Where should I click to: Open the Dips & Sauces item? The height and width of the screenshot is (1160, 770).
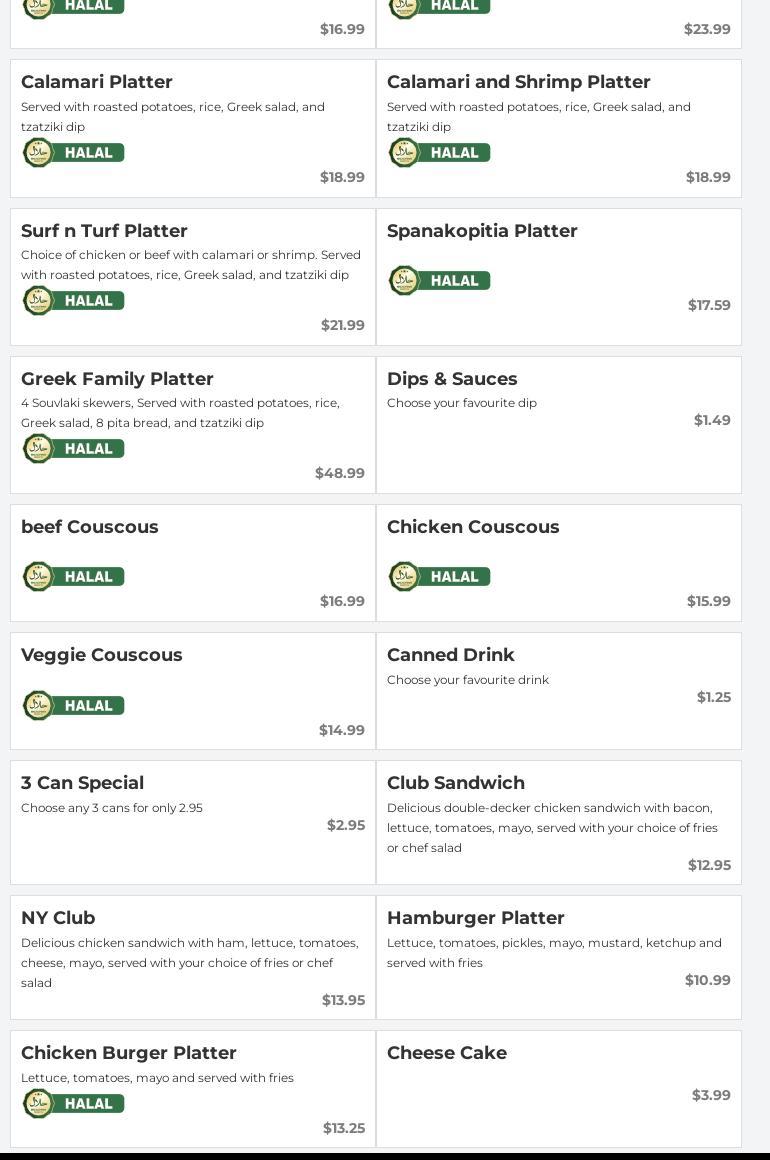(452, 379)
